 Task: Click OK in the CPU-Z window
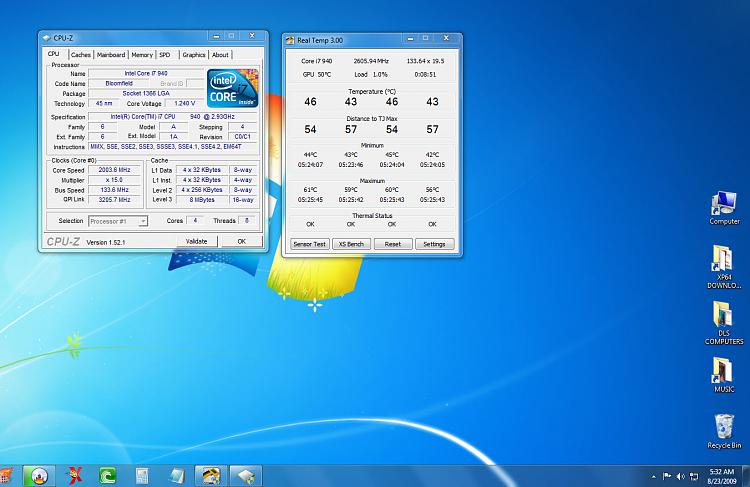click(242, 241)
